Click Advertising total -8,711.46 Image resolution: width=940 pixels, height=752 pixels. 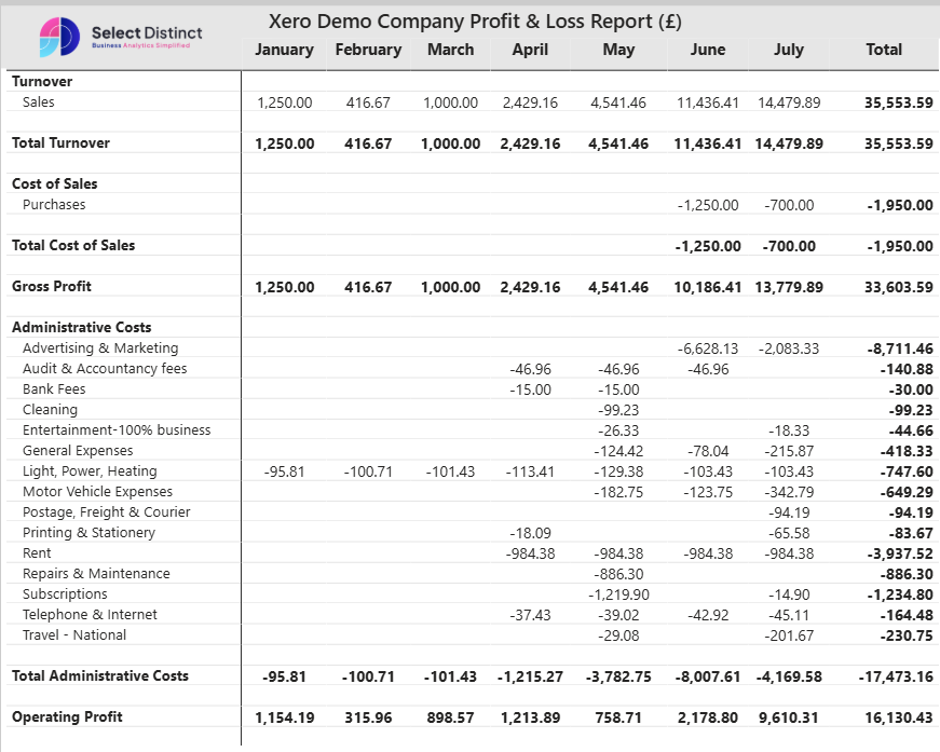[x=900, y=348]
